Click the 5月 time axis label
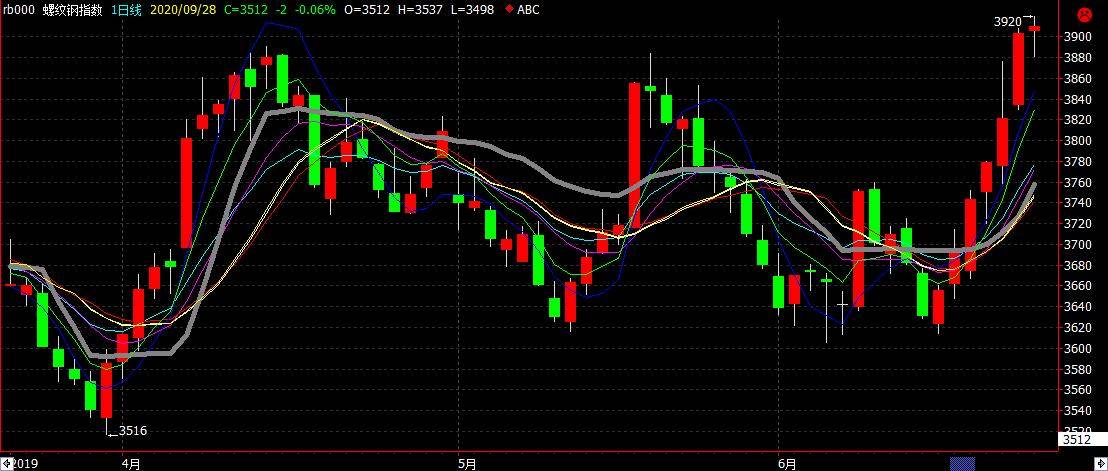The height and width of the screenshot is (471, 1108). 467,464
